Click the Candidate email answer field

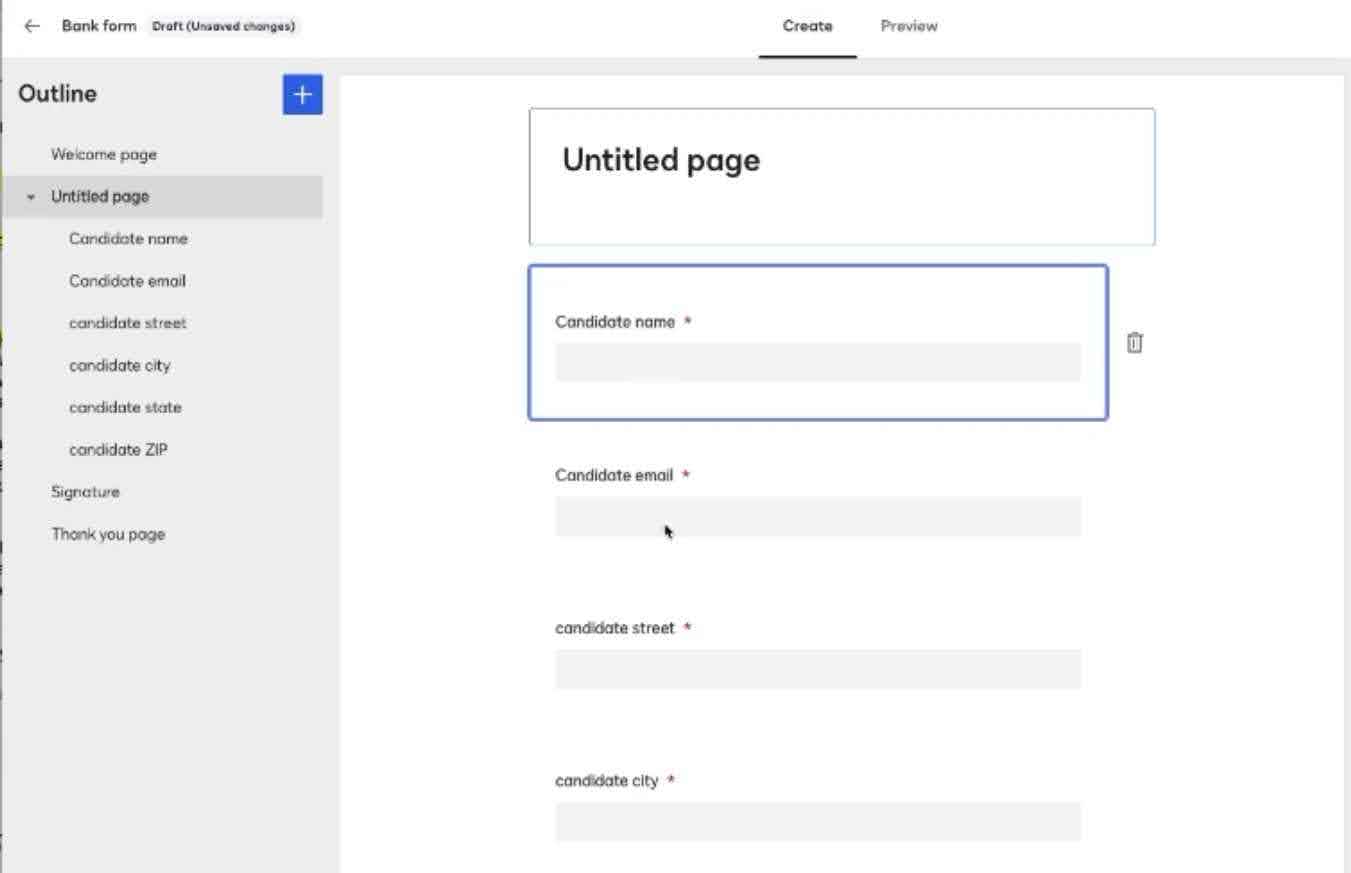(817, 517)
